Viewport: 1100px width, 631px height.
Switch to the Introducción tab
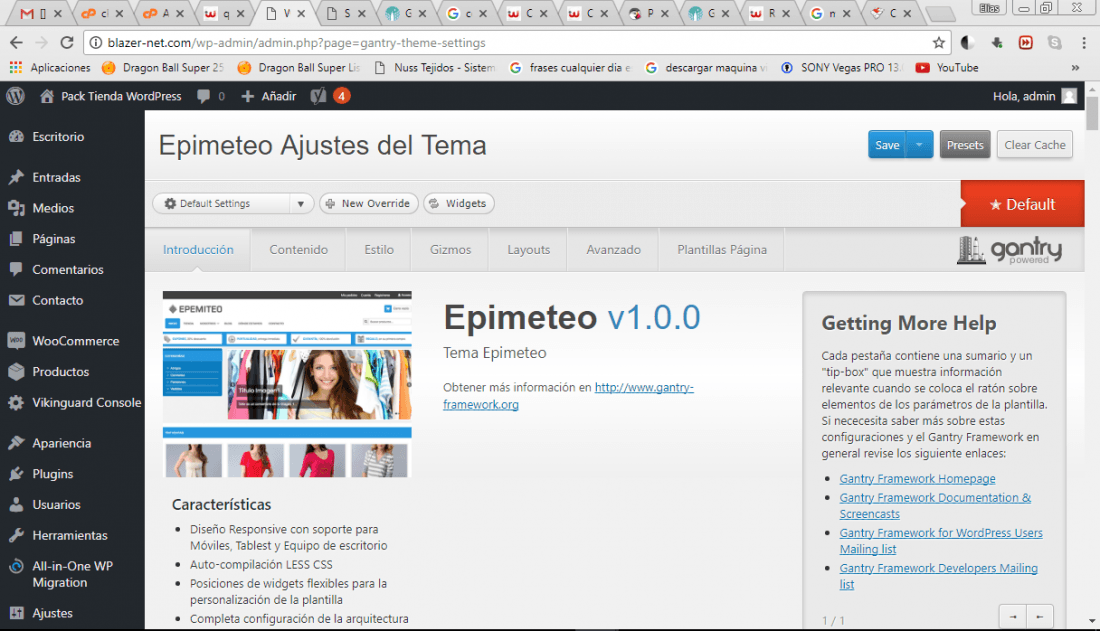(x=198, y=249)
